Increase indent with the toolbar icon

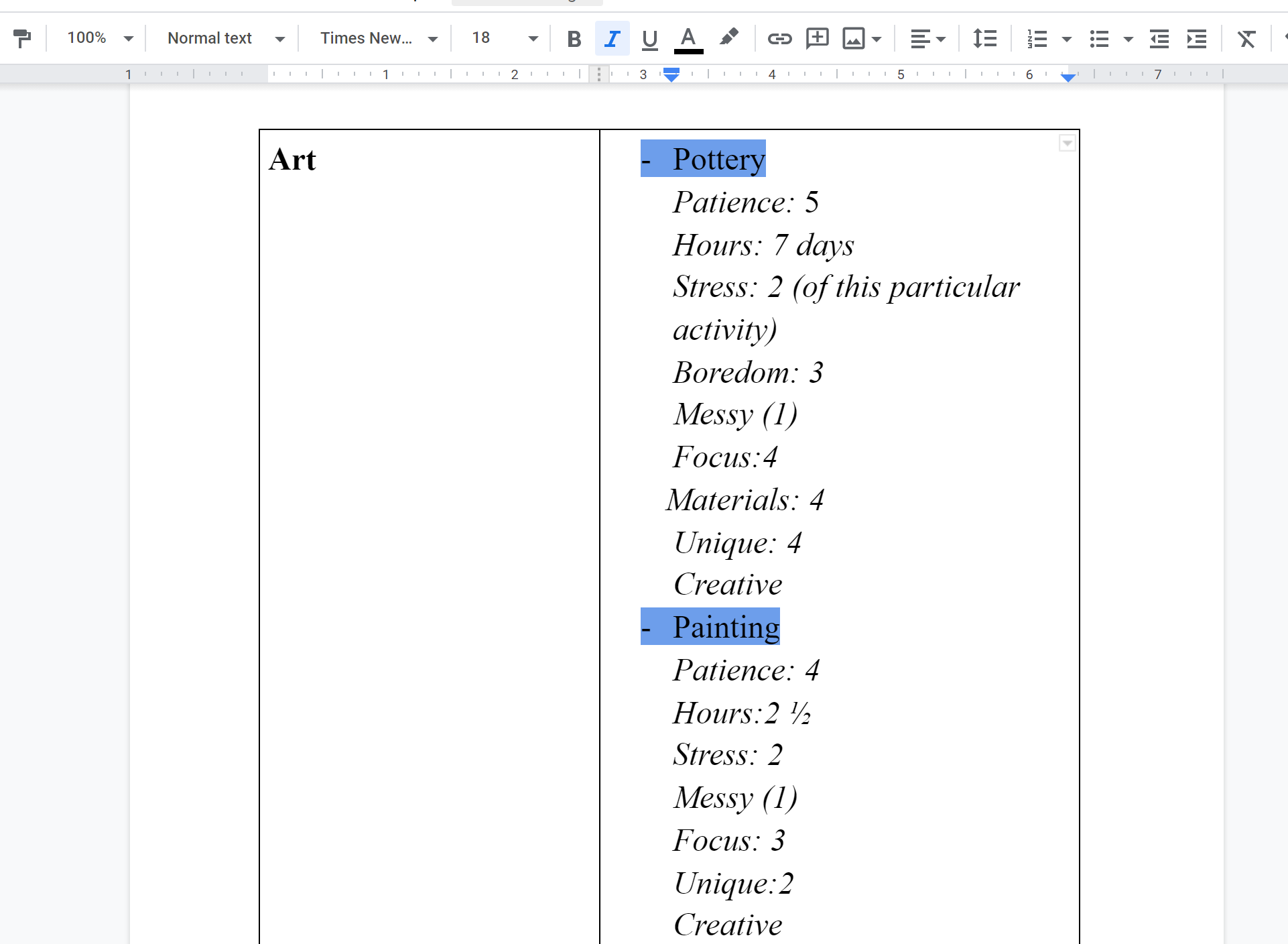pyautogui.click(x=1196, y=38)
